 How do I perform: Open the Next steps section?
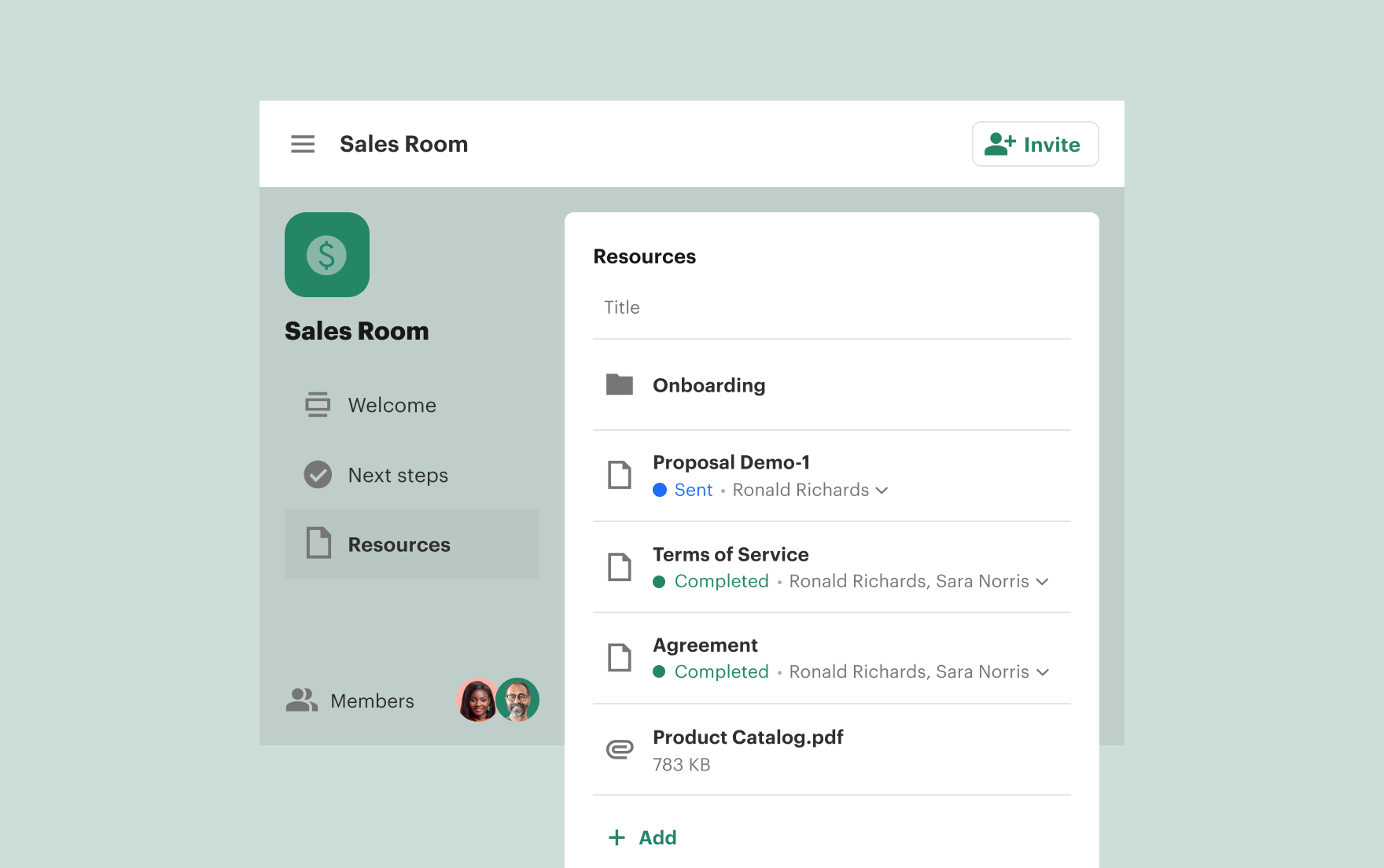click(x=412, y=475)
